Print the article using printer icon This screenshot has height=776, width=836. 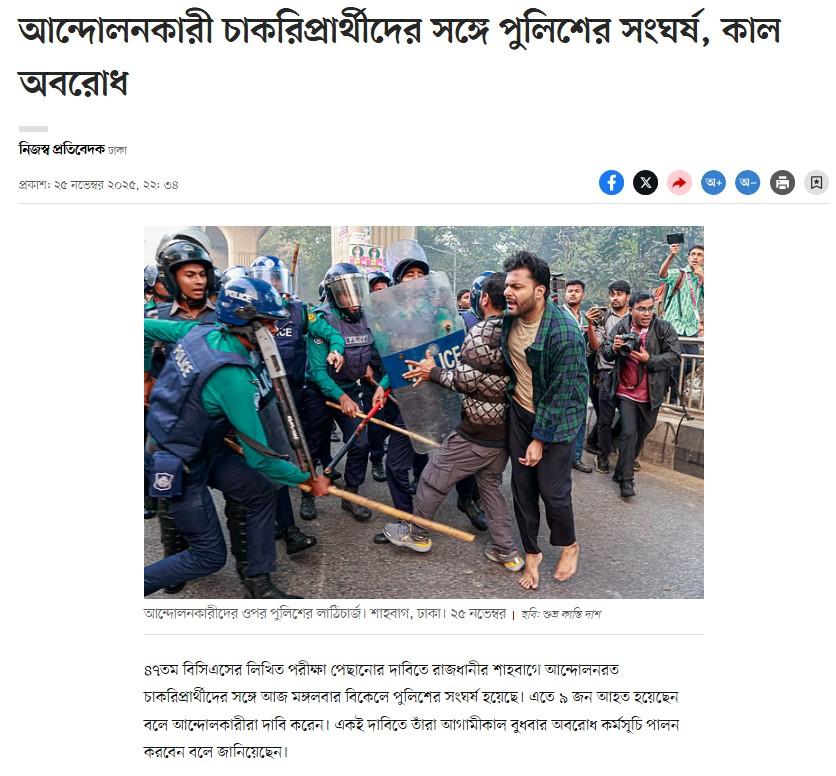pos(782,183)
